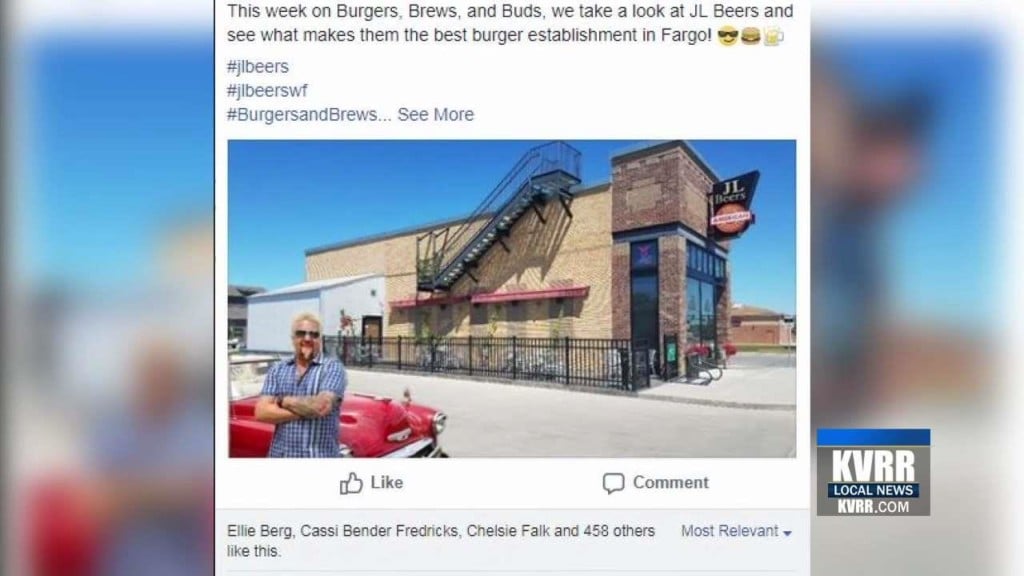Open the Most Relevant sort dropdown

(x=736, y=531)
